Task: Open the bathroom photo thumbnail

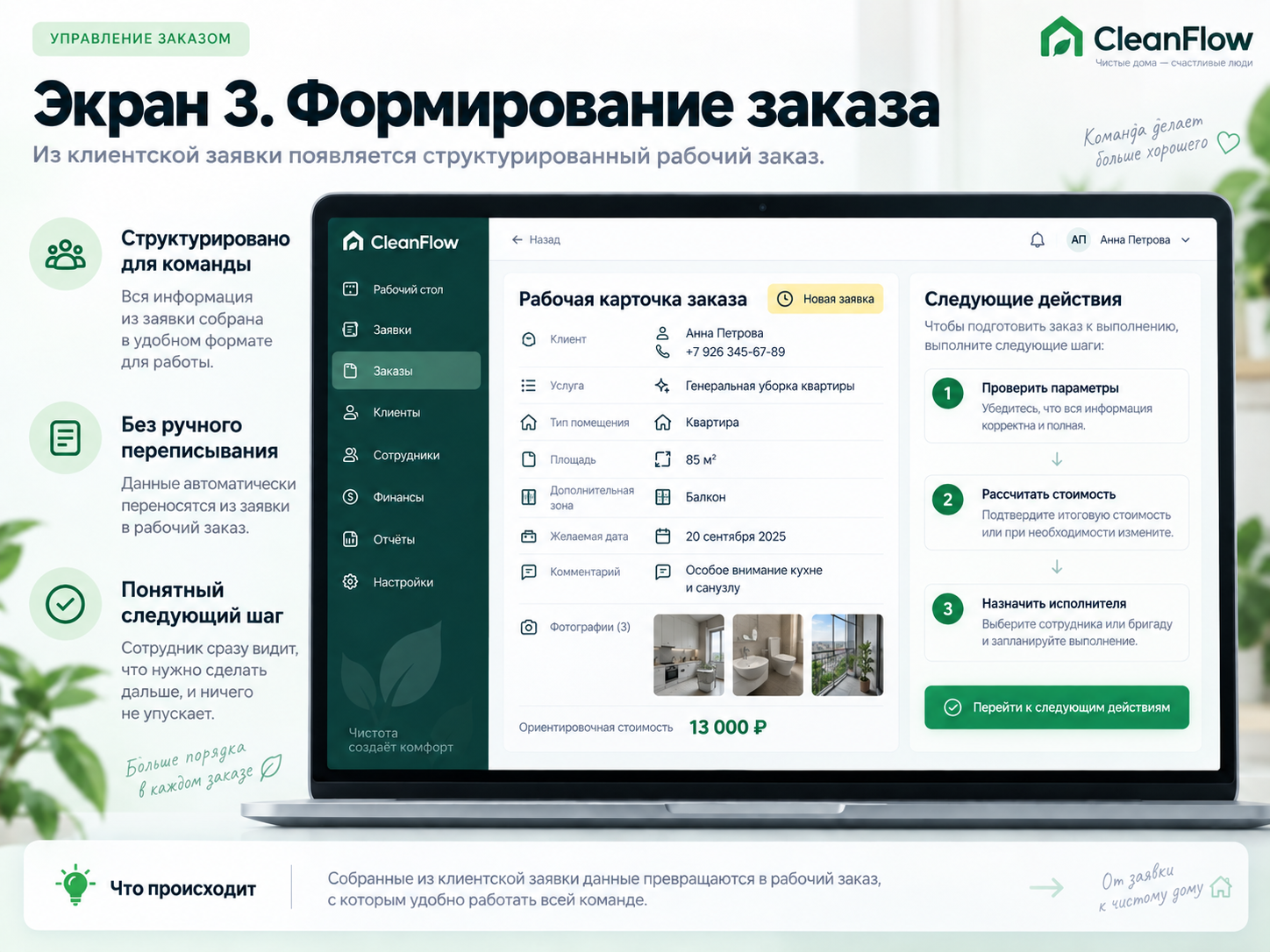Action: (767, 655)
